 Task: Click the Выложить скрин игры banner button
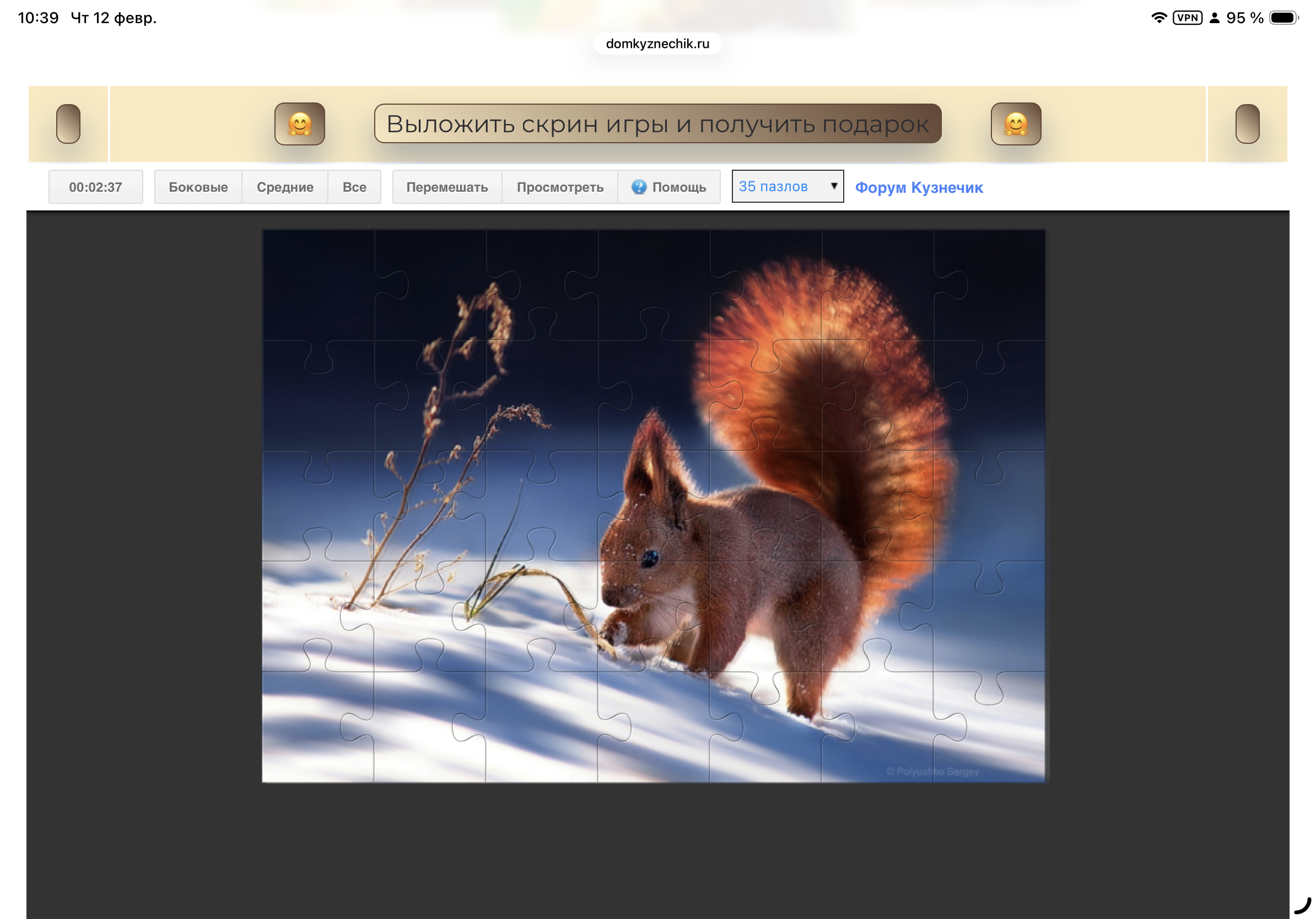coord(657,124)
